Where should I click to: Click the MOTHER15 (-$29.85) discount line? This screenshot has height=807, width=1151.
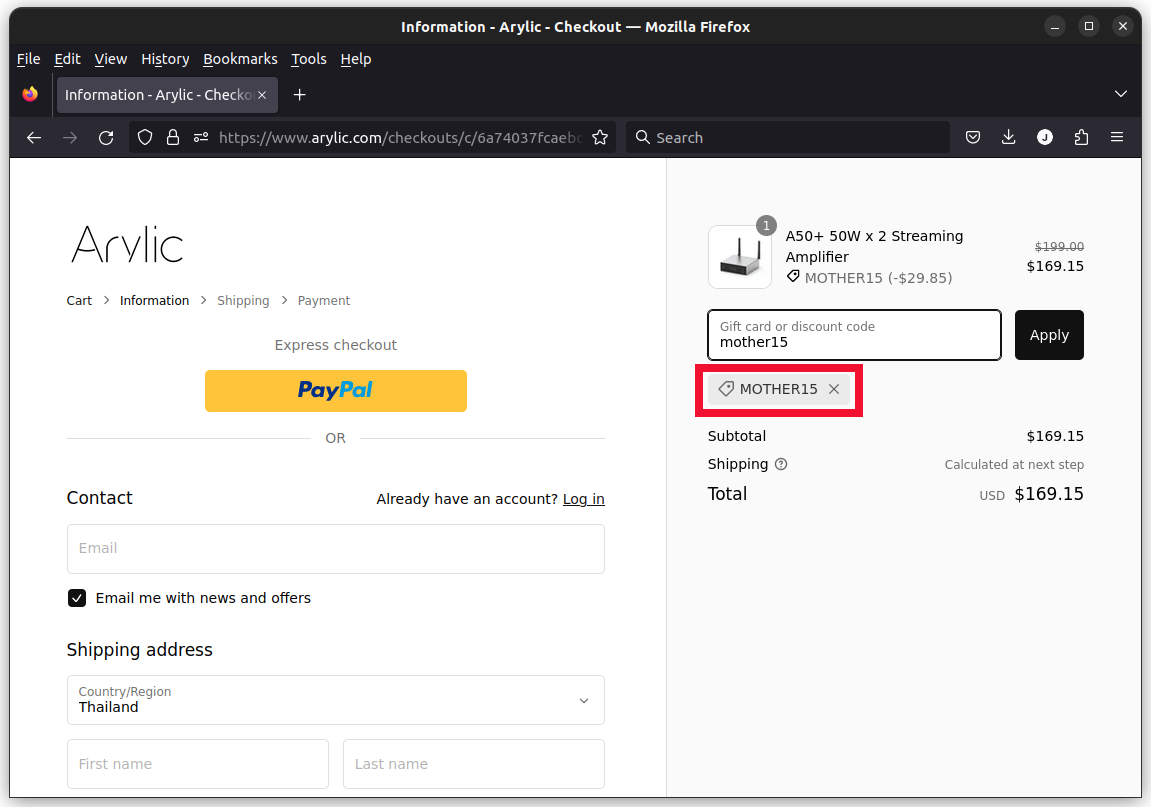point(869,278)
